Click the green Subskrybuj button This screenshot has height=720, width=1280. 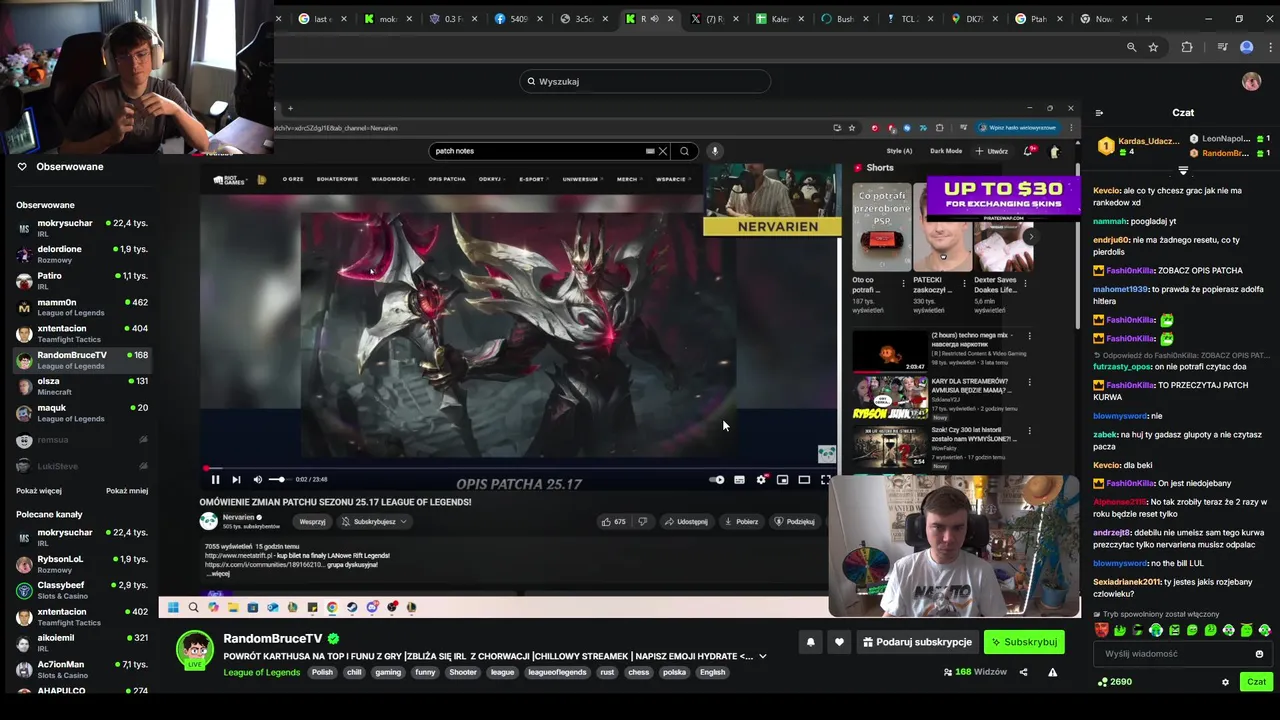pyautogui.click(x=1024, y=642)
